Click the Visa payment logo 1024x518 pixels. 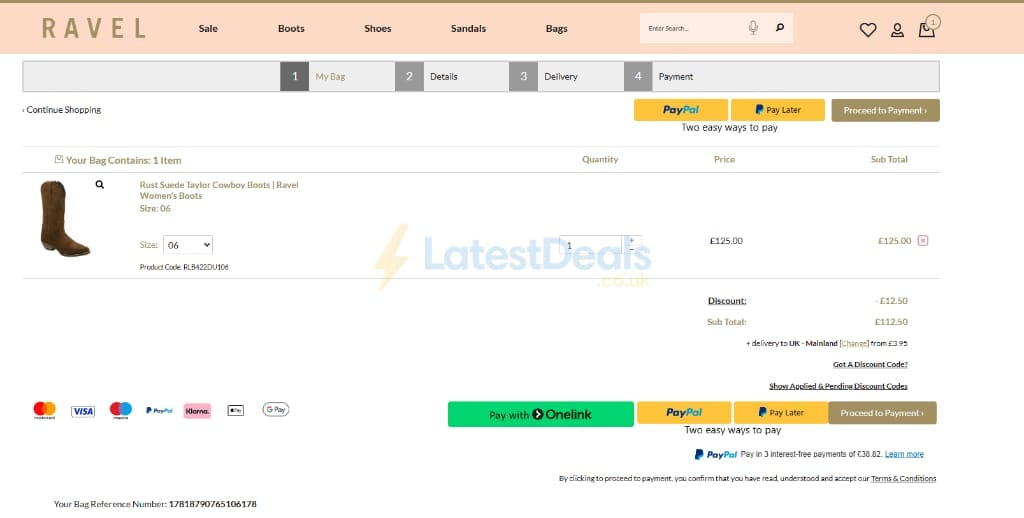click(83, 411)
